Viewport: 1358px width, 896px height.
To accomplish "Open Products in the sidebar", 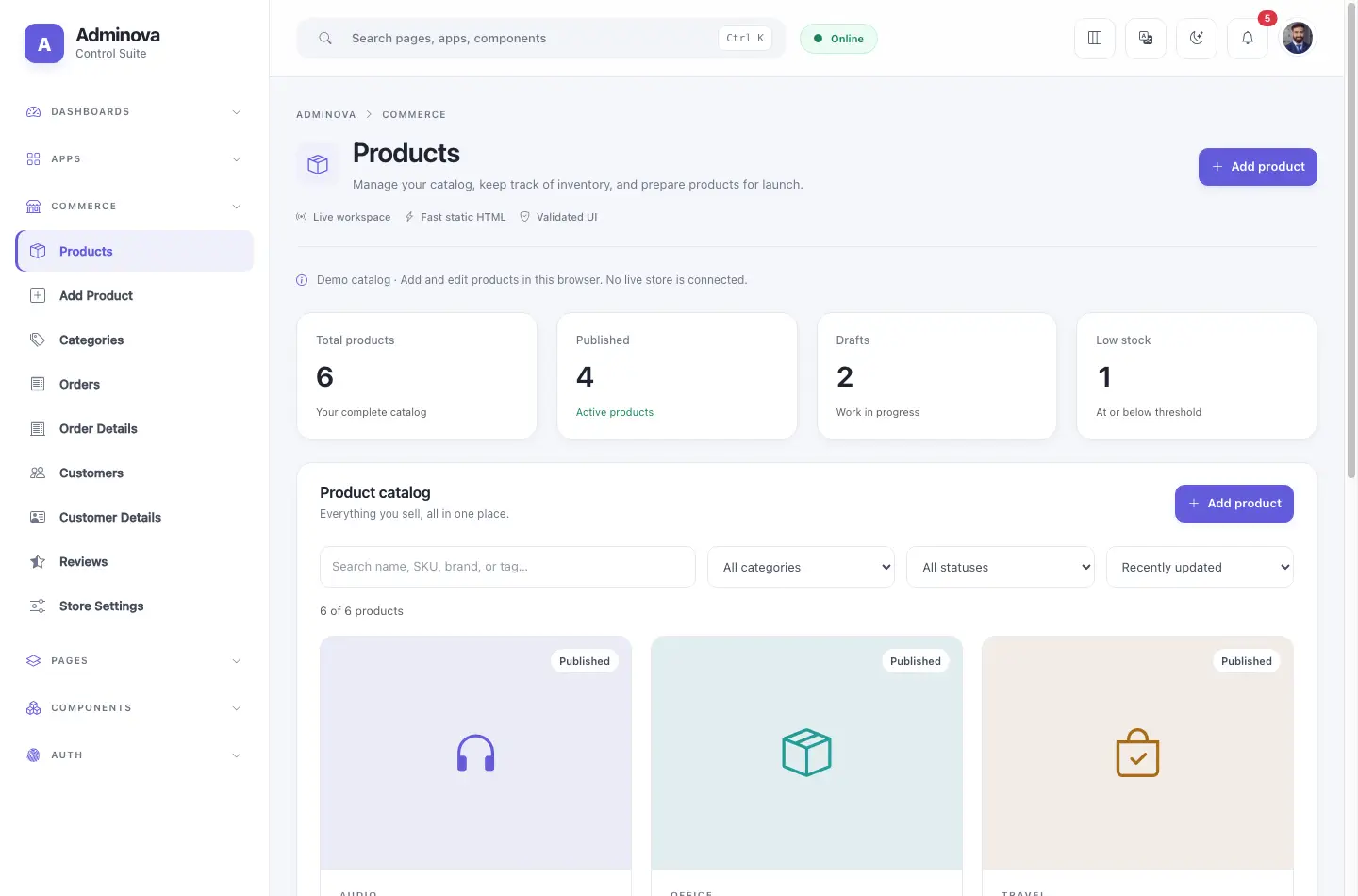I will [x=135, y=251].
